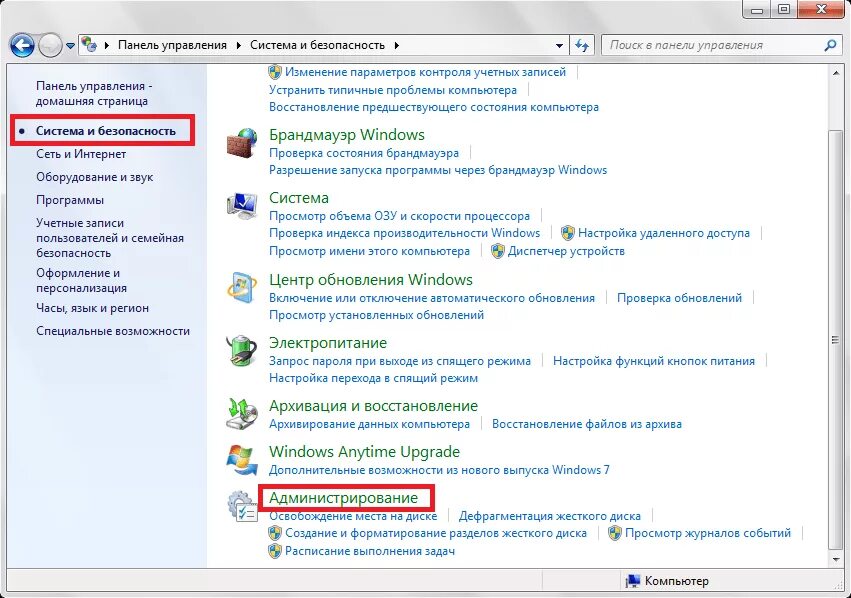The width and height of the screenshot is (851, 598).
Task: Click the System computer monitor icon
Action: pyautogui.click(x=242, y=206)
